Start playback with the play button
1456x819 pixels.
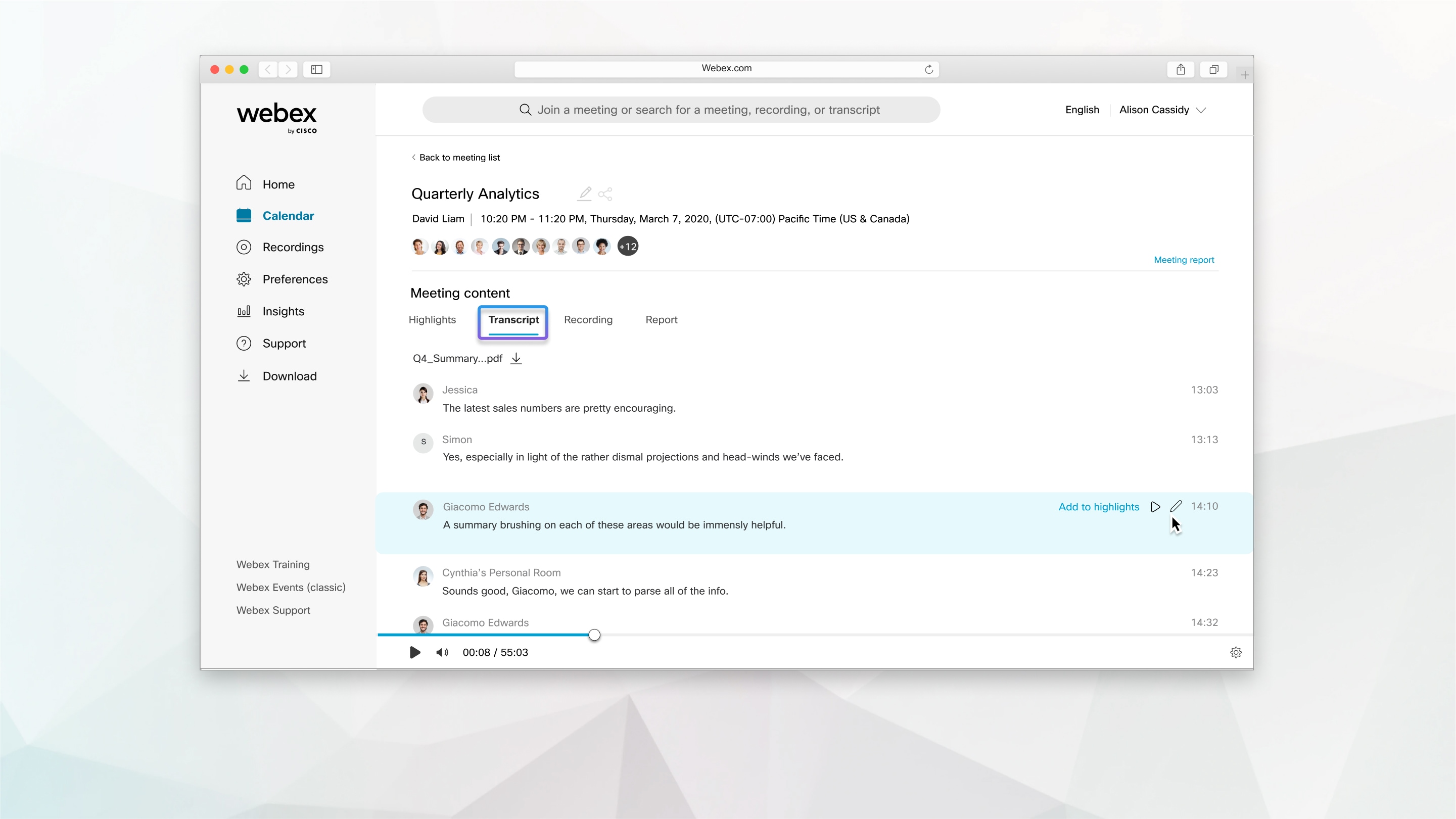coord(415,652)
